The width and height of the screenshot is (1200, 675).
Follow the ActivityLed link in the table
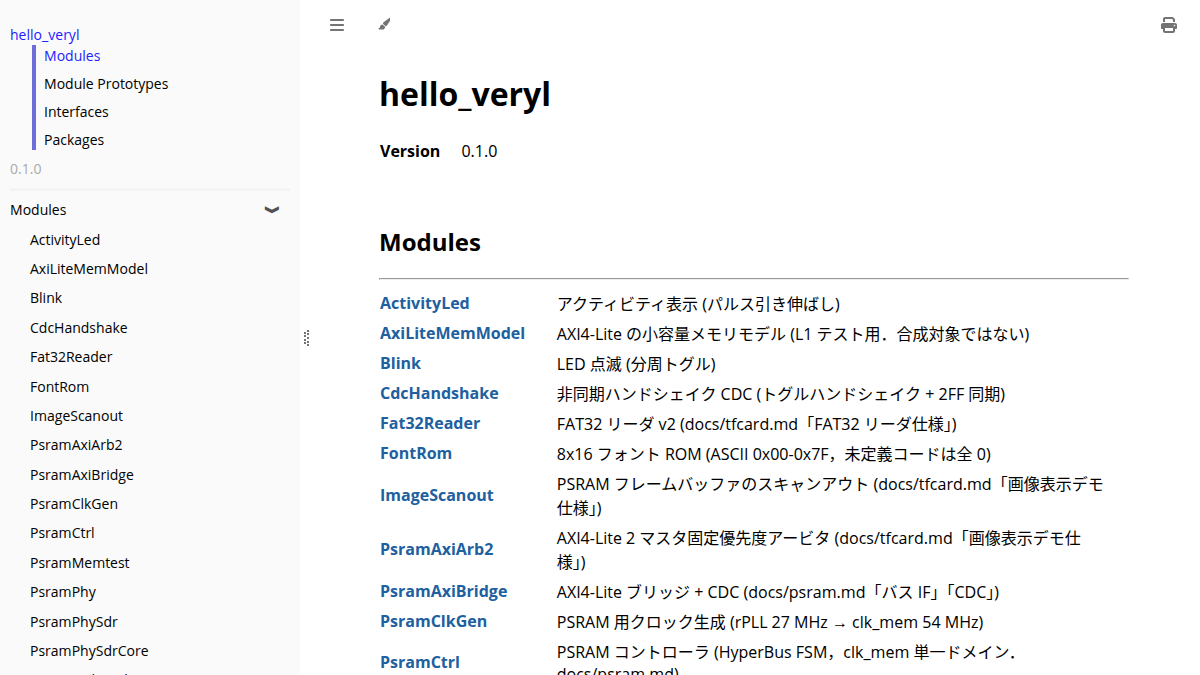pyautogui.click(x=425, y=303)
